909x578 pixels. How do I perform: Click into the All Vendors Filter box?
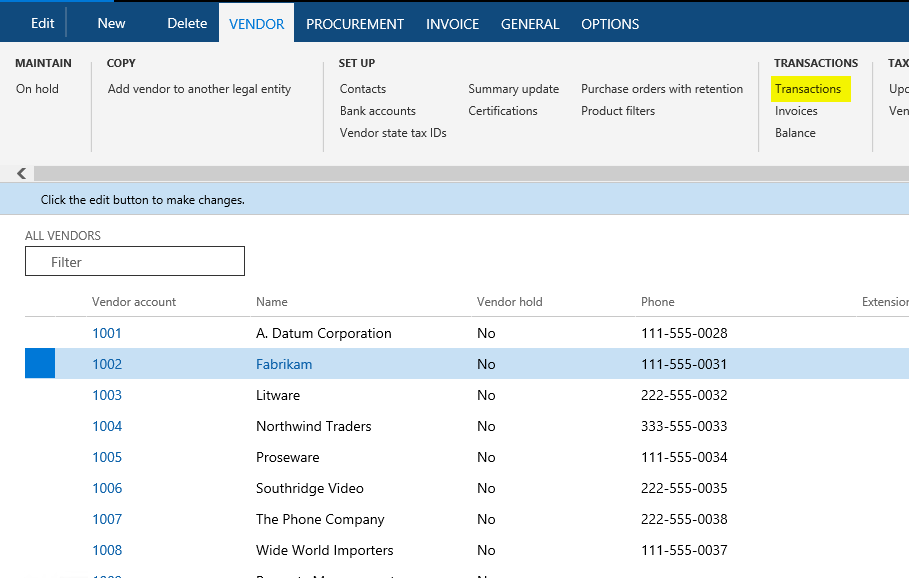[x=134, y=261]
